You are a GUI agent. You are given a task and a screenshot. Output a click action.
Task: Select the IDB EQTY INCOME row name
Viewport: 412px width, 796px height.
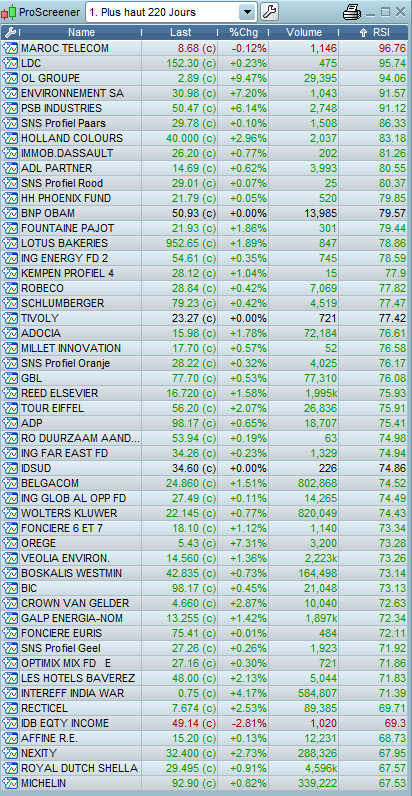[x=65, y=723]
